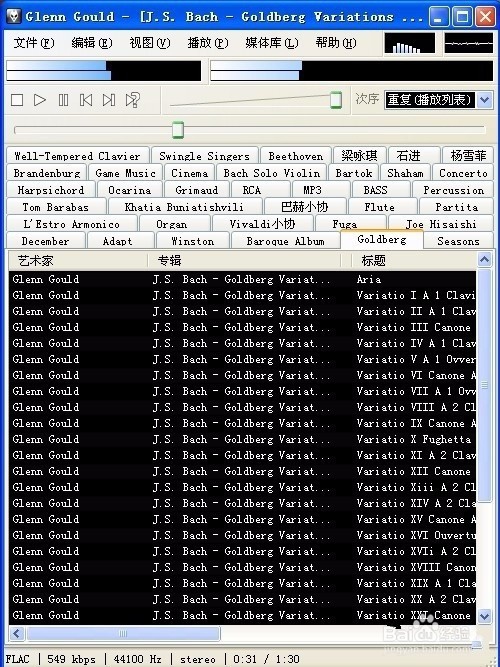
Task: Switch to the Vivaldi小协 playlist tab
Action: (x=263, y=224)
